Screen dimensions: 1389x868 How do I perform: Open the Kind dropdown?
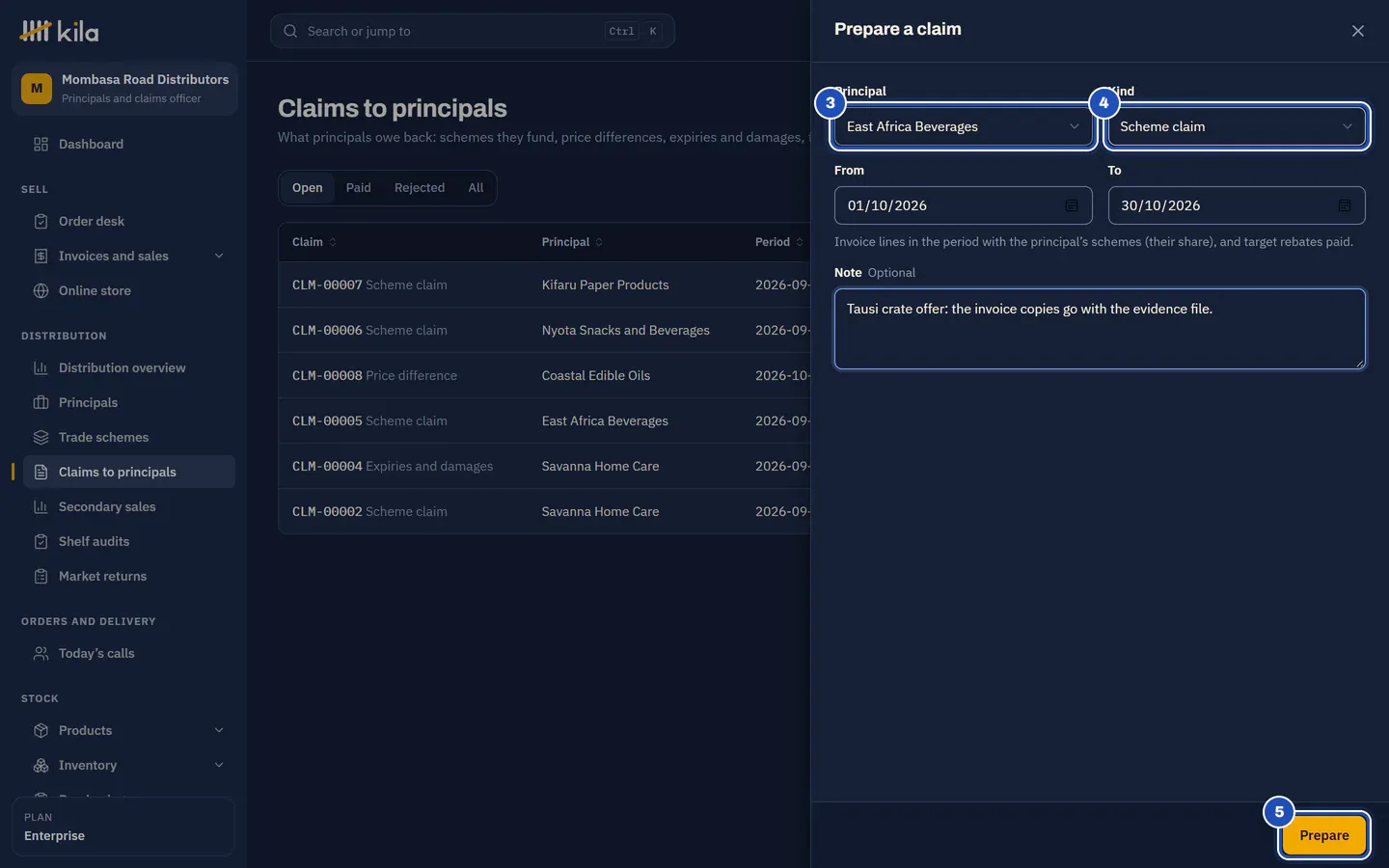tap(1237, 126)
